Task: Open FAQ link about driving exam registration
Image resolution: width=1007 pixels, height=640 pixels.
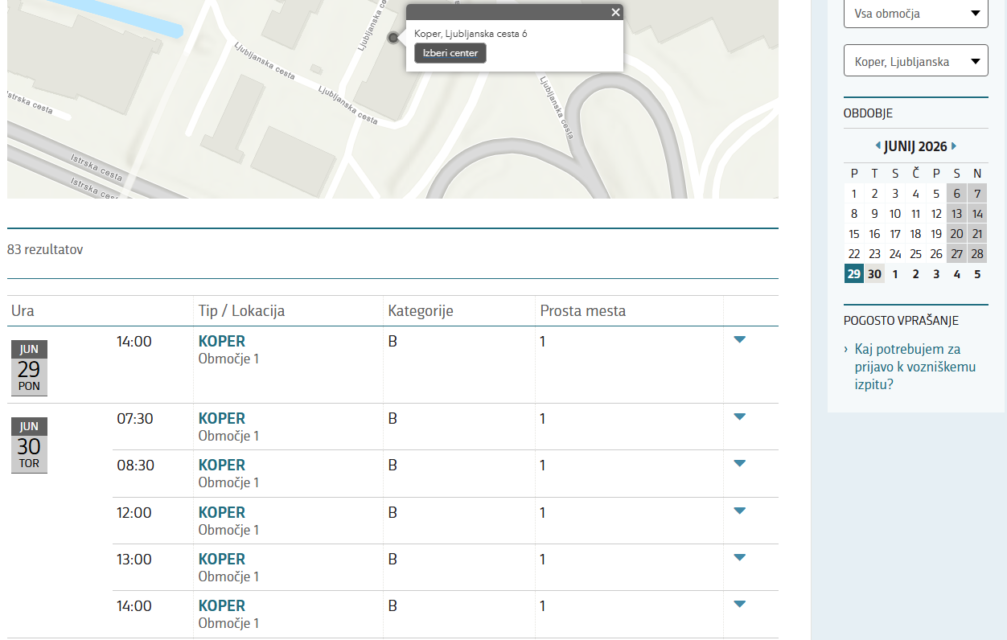Action: tap(906, 366)
